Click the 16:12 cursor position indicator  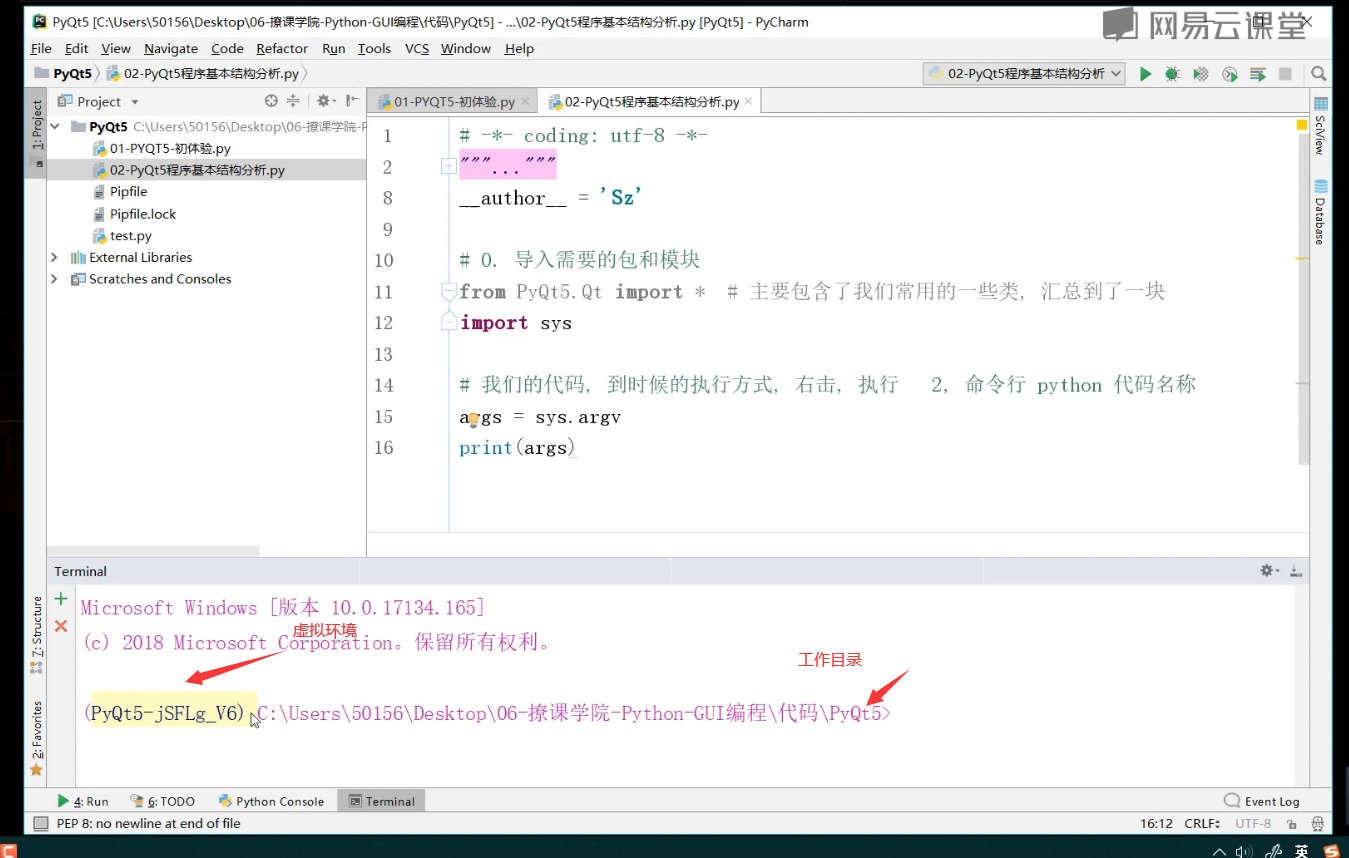point(1156,824)
